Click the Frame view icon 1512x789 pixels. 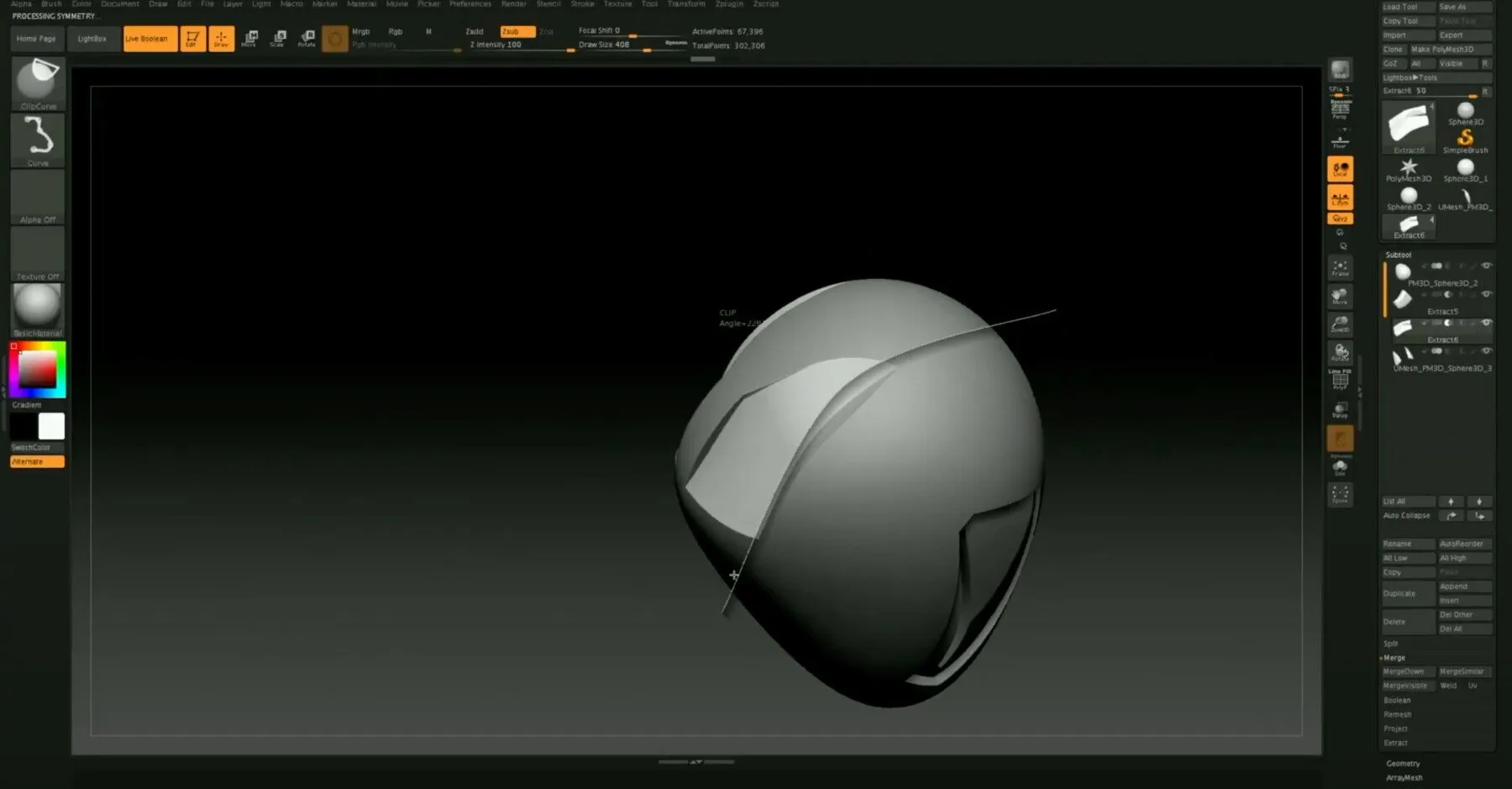coord(1340,268)
